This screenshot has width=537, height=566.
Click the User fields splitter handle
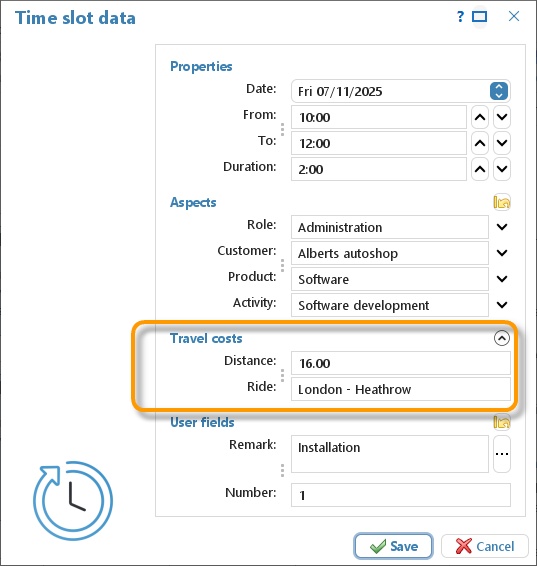tap(282, 470)
